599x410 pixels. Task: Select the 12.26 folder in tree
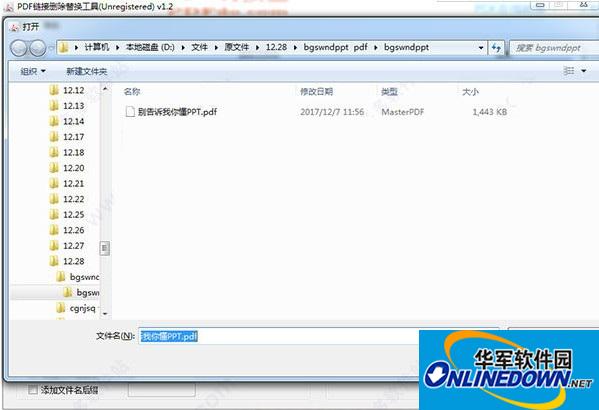pyautogui.click(x=73, y=230)
